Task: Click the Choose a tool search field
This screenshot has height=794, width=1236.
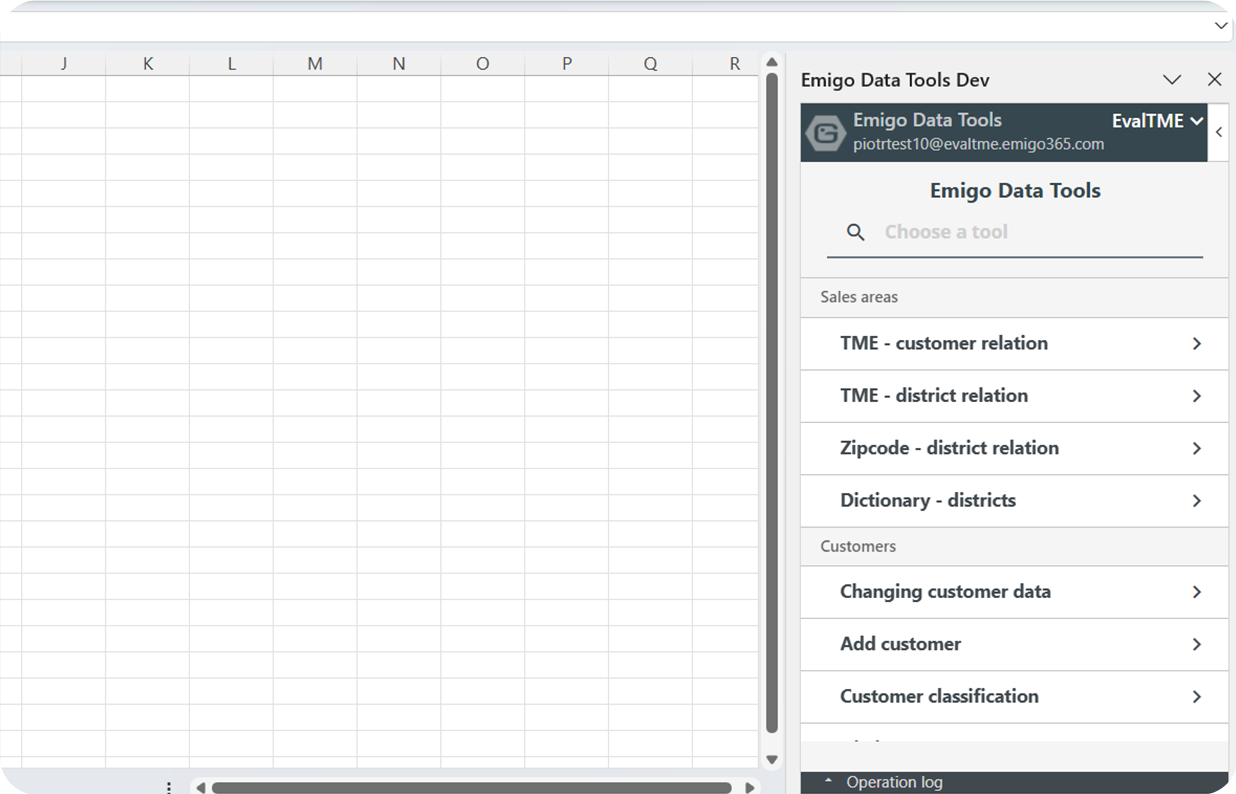Action: tap(1014, 232)
